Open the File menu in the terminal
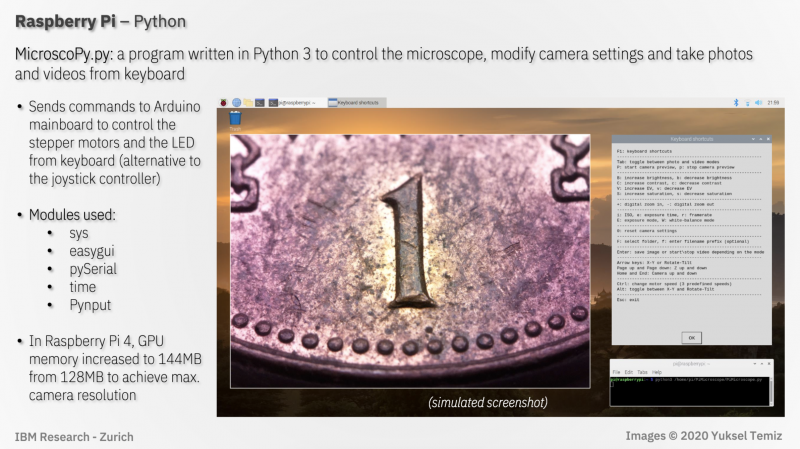 (x=617, y=372)
